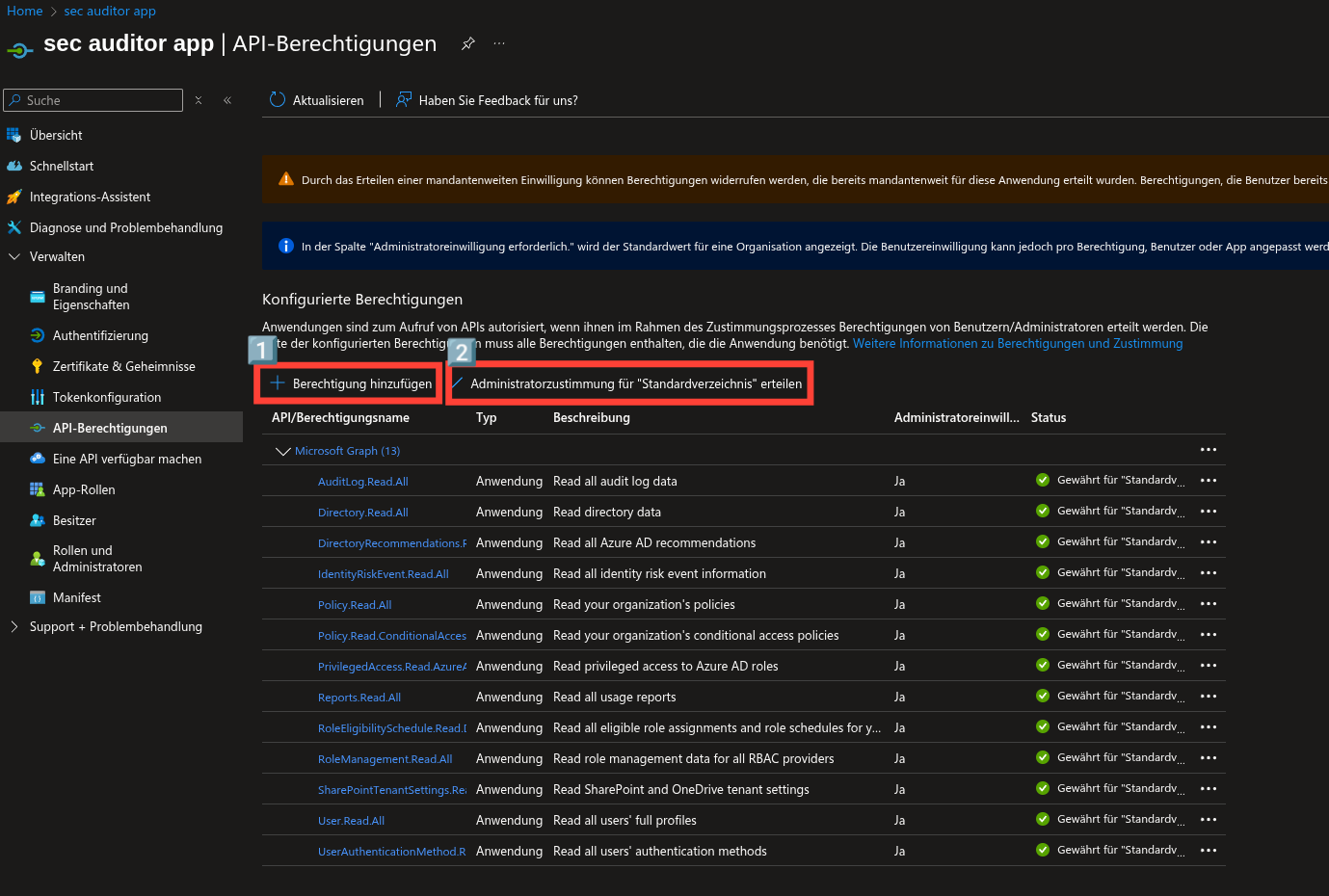Click the orange warning triangle icon
This screenshot has height=896, width=1329.
tap(285, 179)
